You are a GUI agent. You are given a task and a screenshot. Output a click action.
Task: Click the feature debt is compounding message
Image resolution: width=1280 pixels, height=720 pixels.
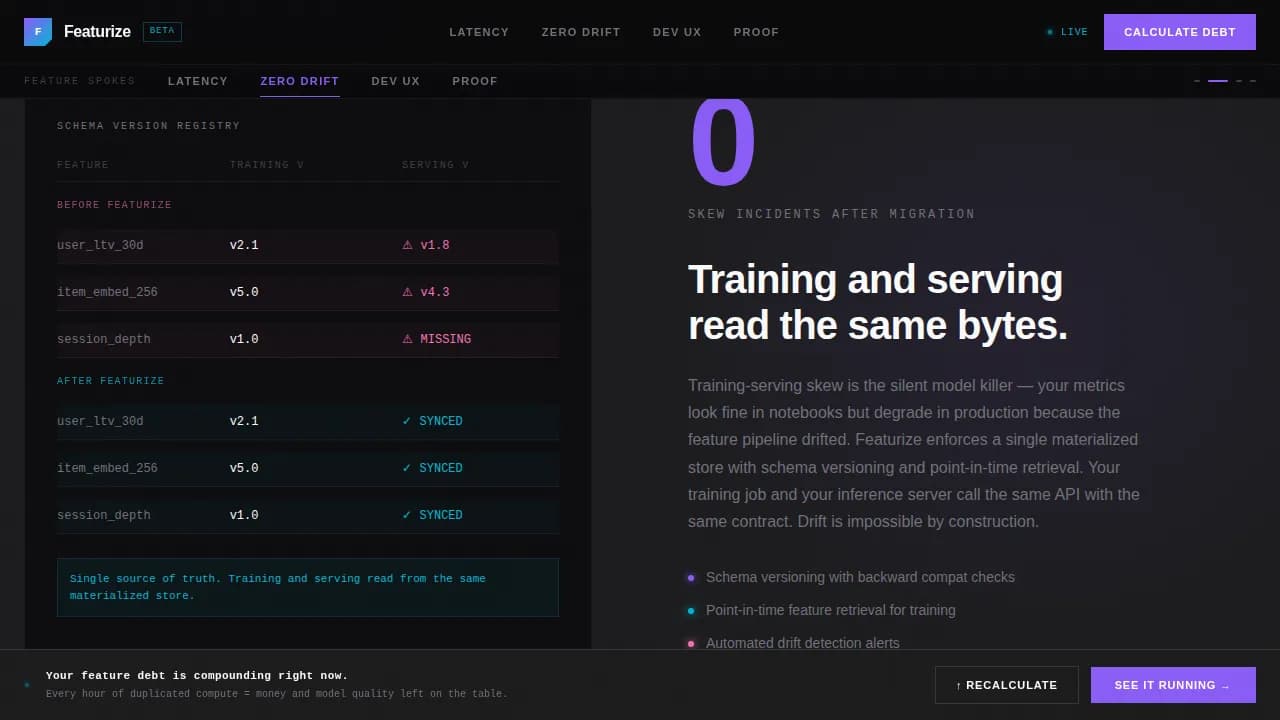click(197, 676)
